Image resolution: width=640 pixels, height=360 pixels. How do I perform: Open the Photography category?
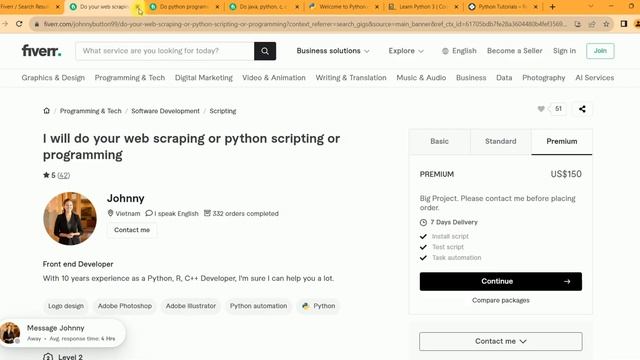[544, 78]
